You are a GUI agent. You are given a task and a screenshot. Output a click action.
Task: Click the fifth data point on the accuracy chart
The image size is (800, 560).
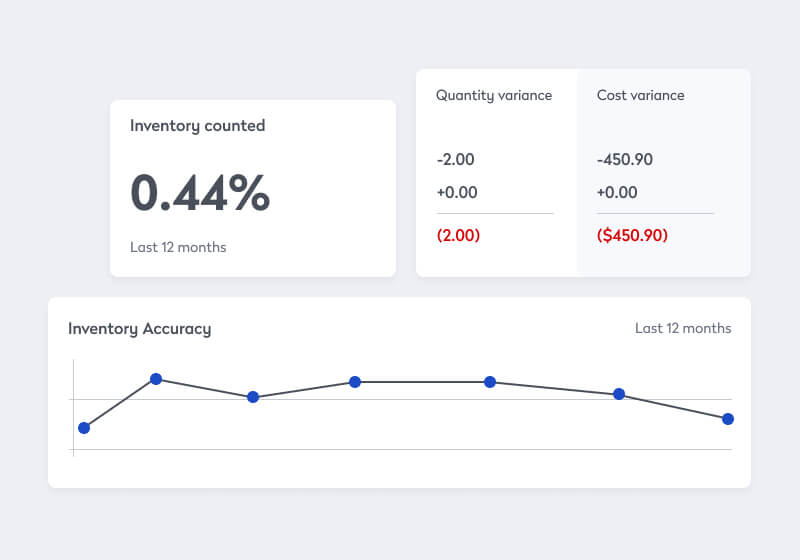490,382
